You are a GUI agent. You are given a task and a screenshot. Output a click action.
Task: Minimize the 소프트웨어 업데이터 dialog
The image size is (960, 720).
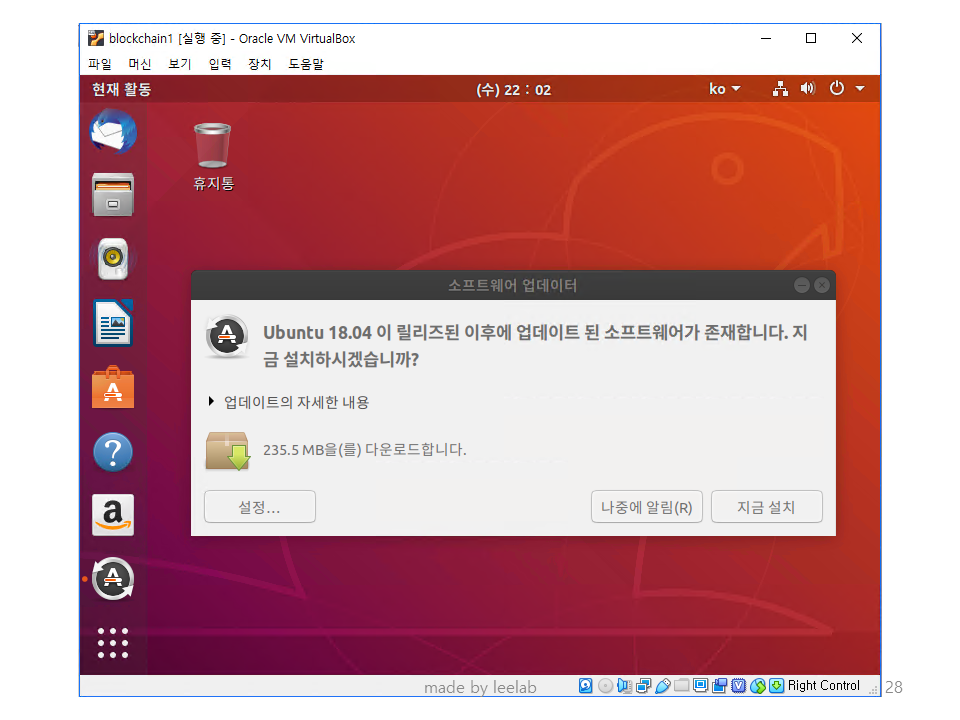pyautogui.click(x=801, y=285)
